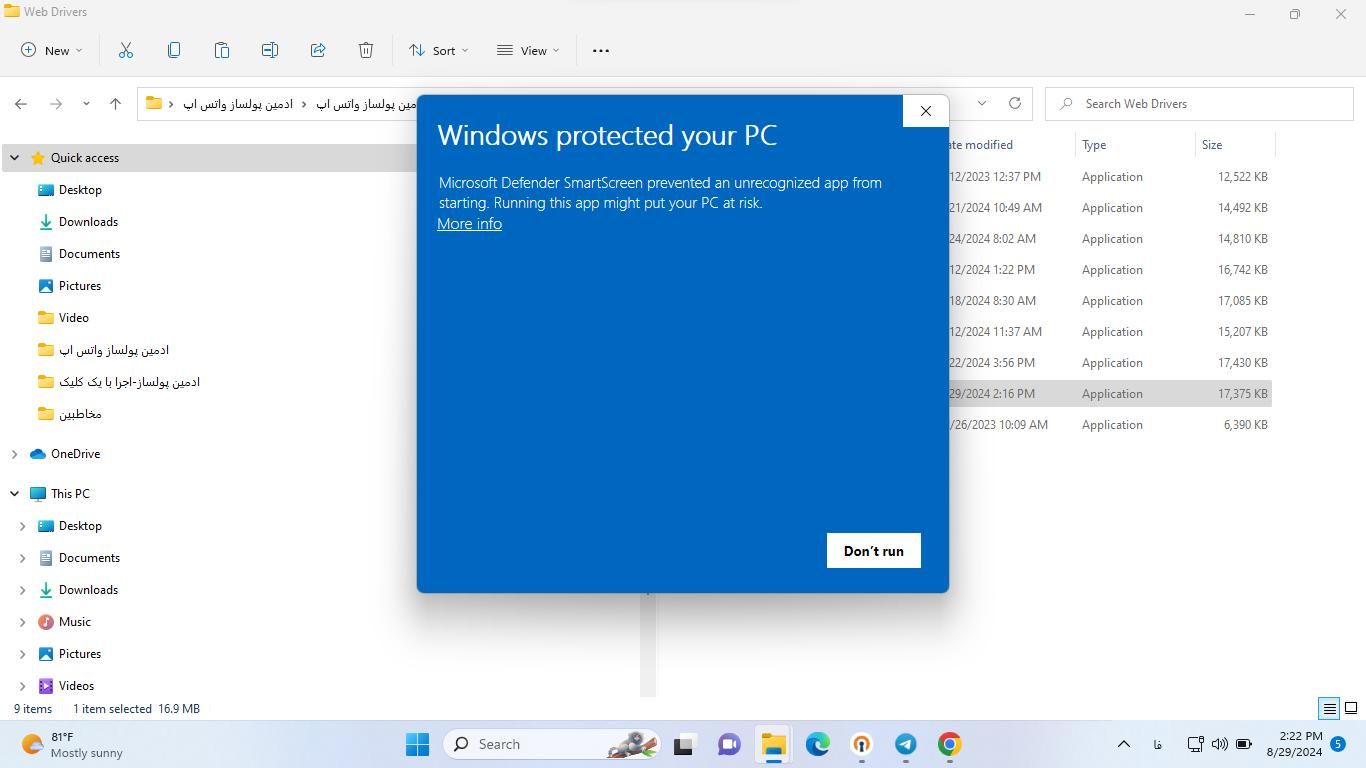This screenshot has height=768, width=1366.
Task: Open recent locations chevron
Action: (86, 103)
